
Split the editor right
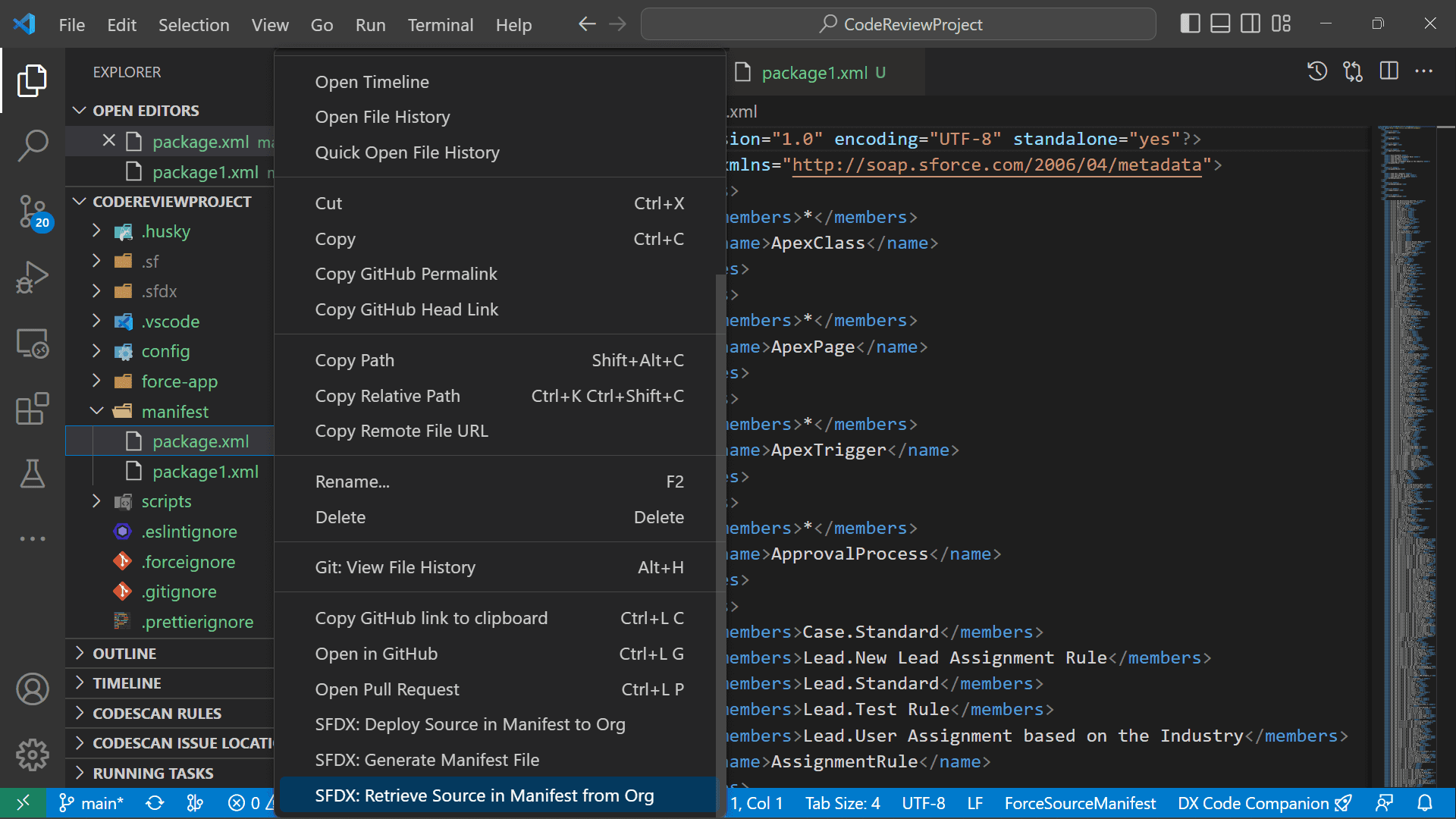click(1389, 71)
